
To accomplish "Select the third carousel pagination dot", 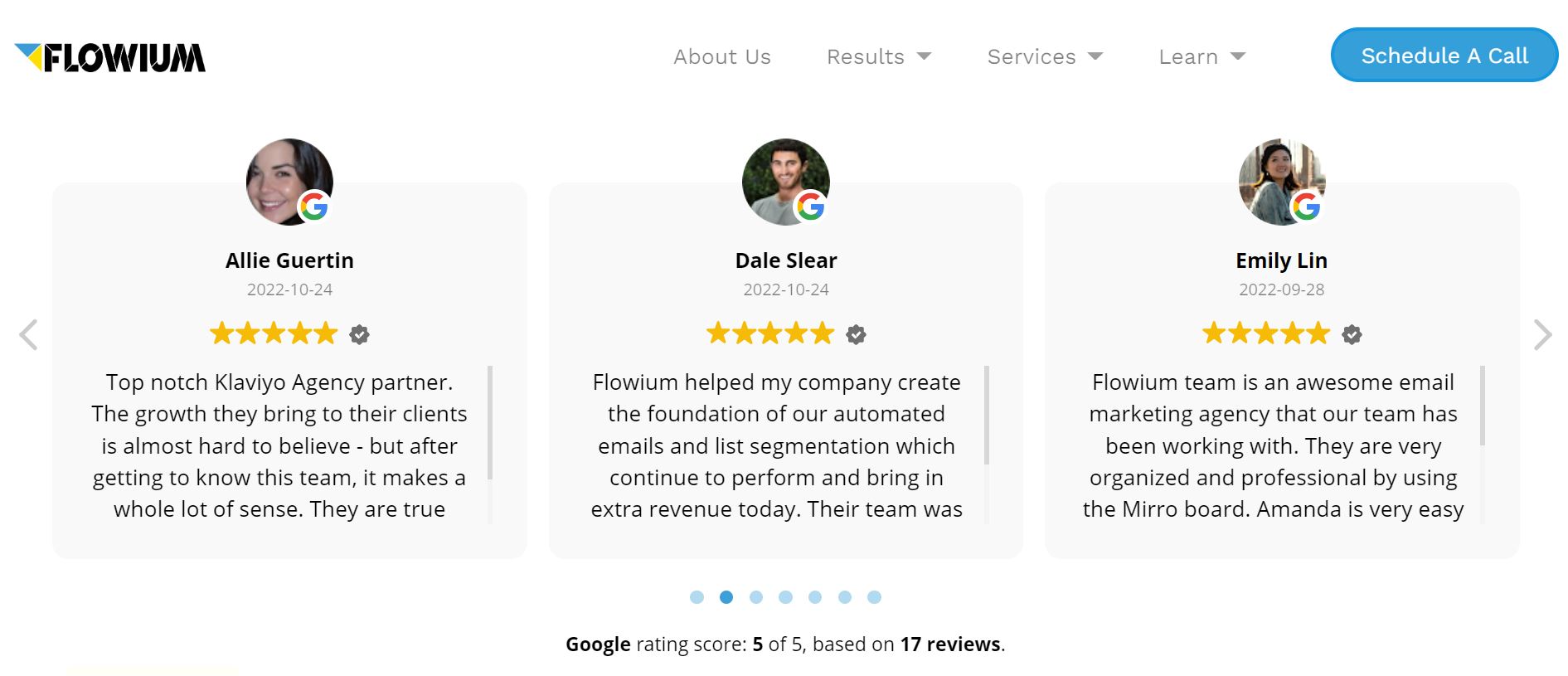I will click(756, 597).
